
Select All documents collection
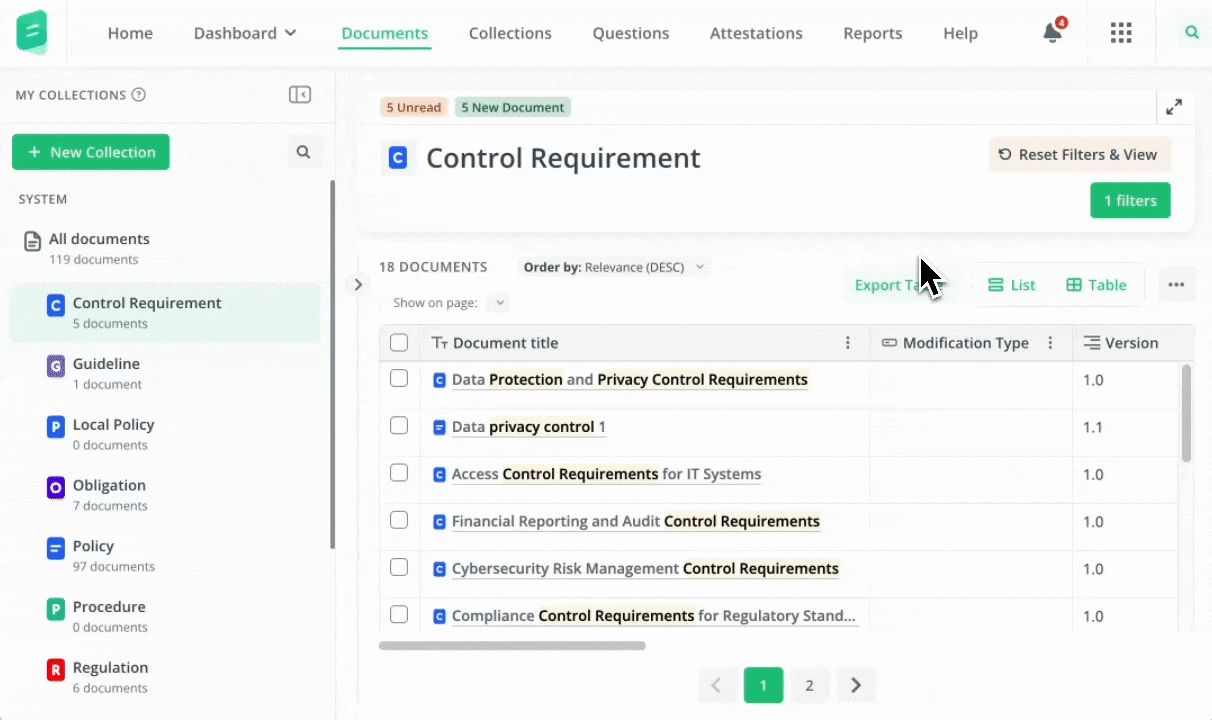click(x=165, y=248)
